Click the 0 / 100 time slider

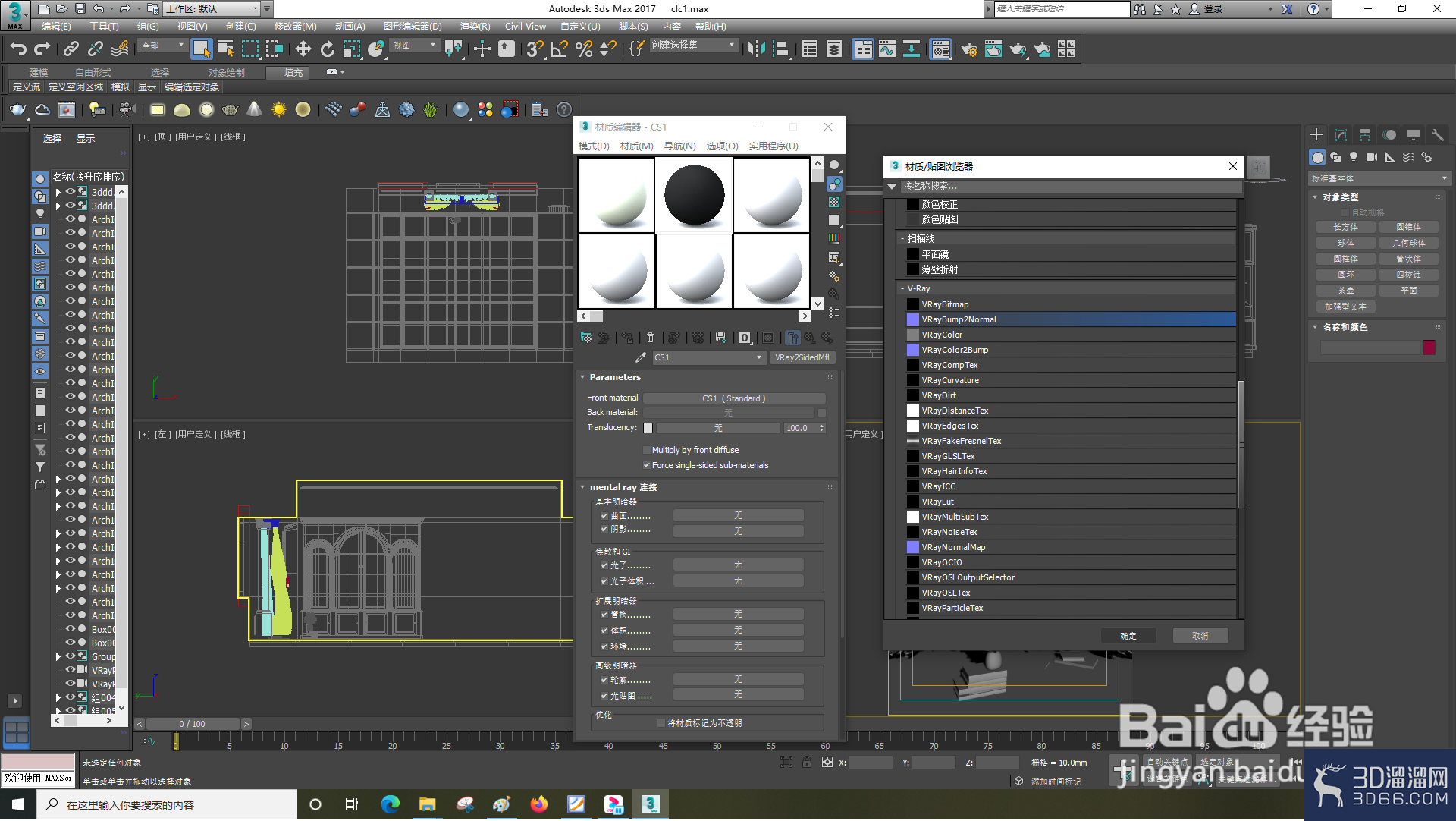193,724
